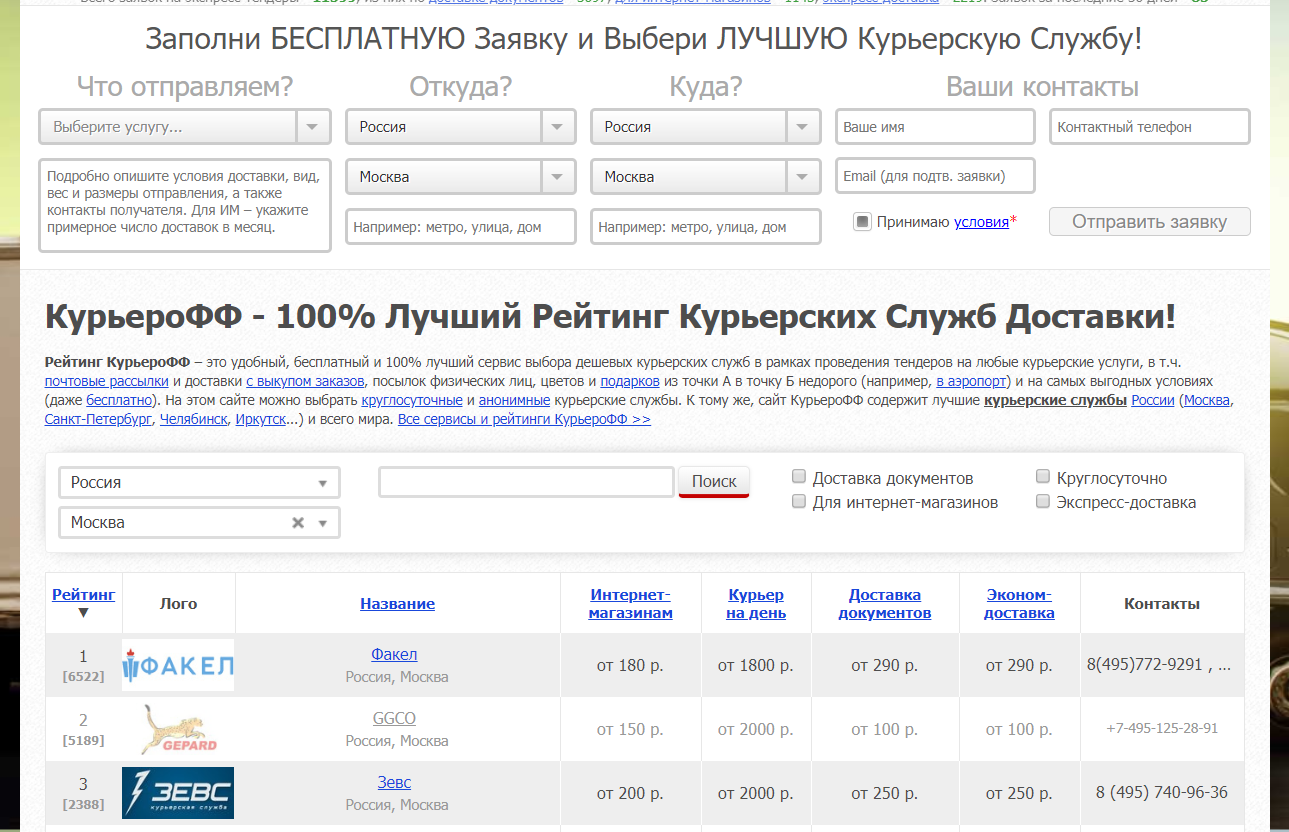
Task: Open the Зевс company name link
Action: pyautogui.click(x=394, y=782)
